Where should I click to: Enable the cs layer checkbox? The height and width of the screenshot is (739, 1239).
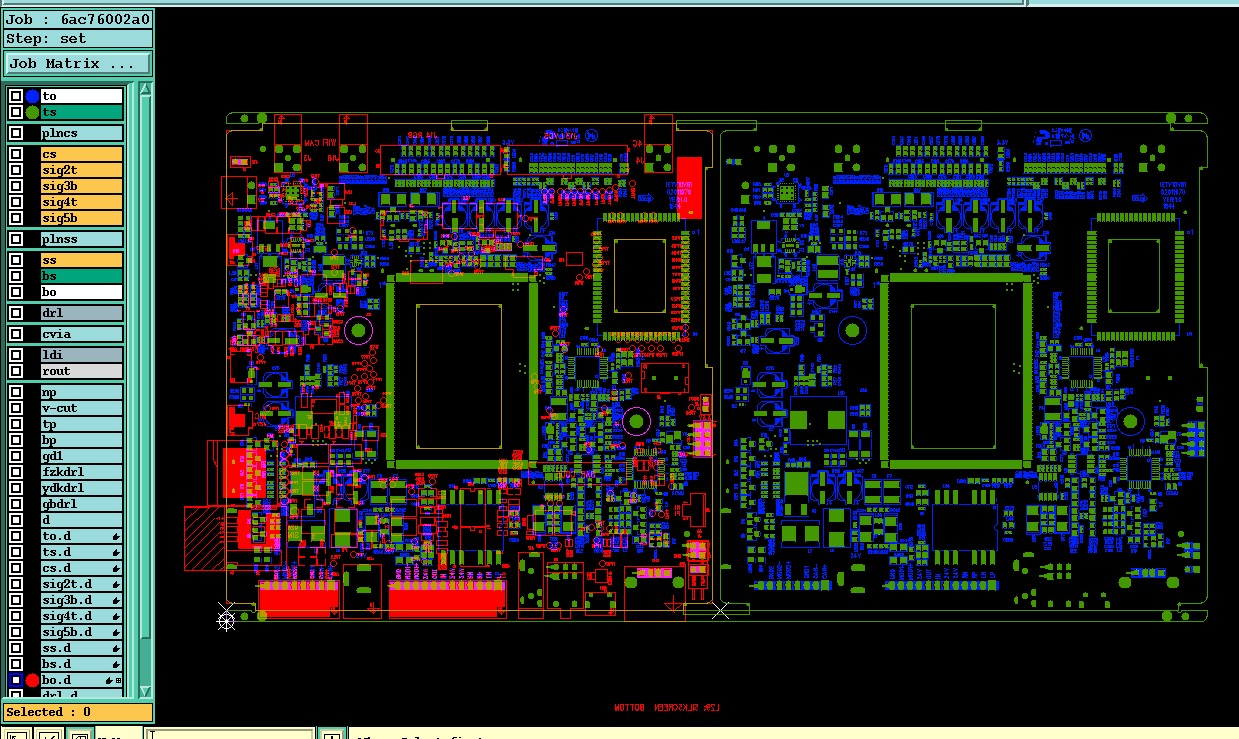coord(16,154)
